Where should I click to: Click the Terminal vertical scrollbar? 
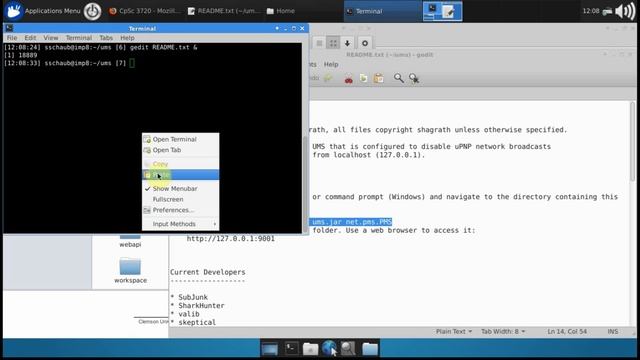pyautogui.click(x=305, y=184)
